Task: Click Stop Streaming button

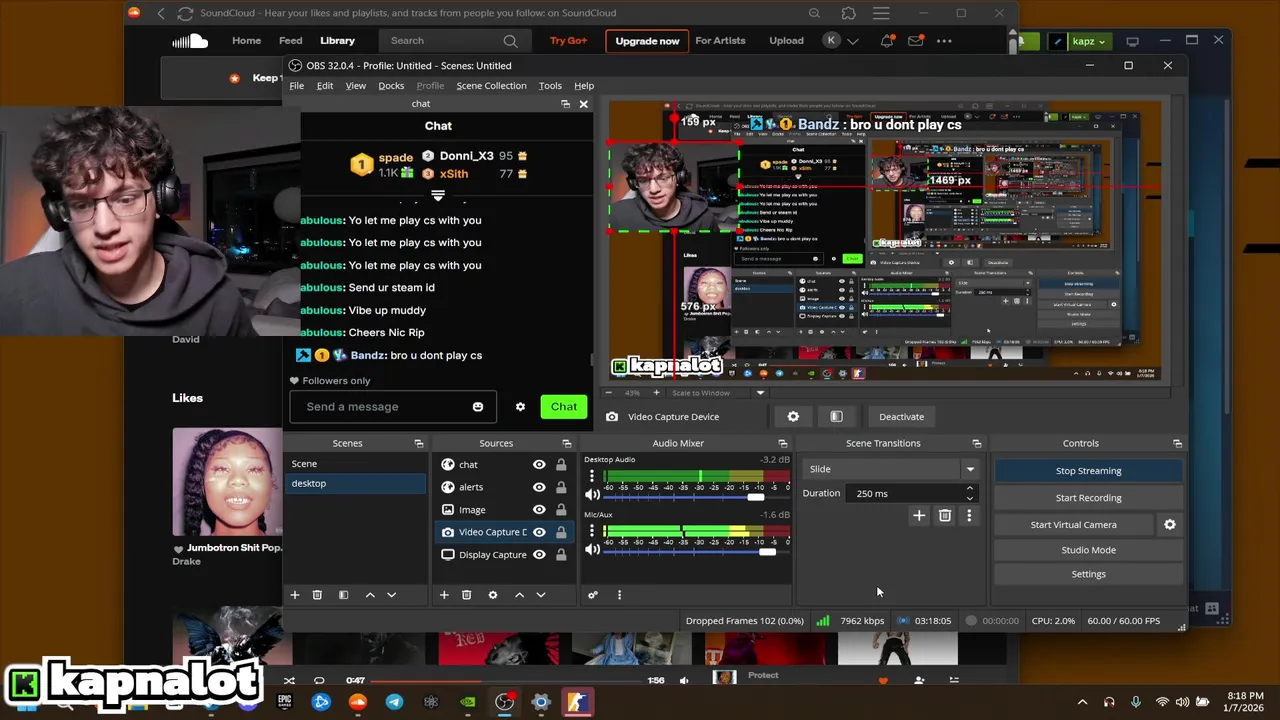Action: click(1088, 471)
